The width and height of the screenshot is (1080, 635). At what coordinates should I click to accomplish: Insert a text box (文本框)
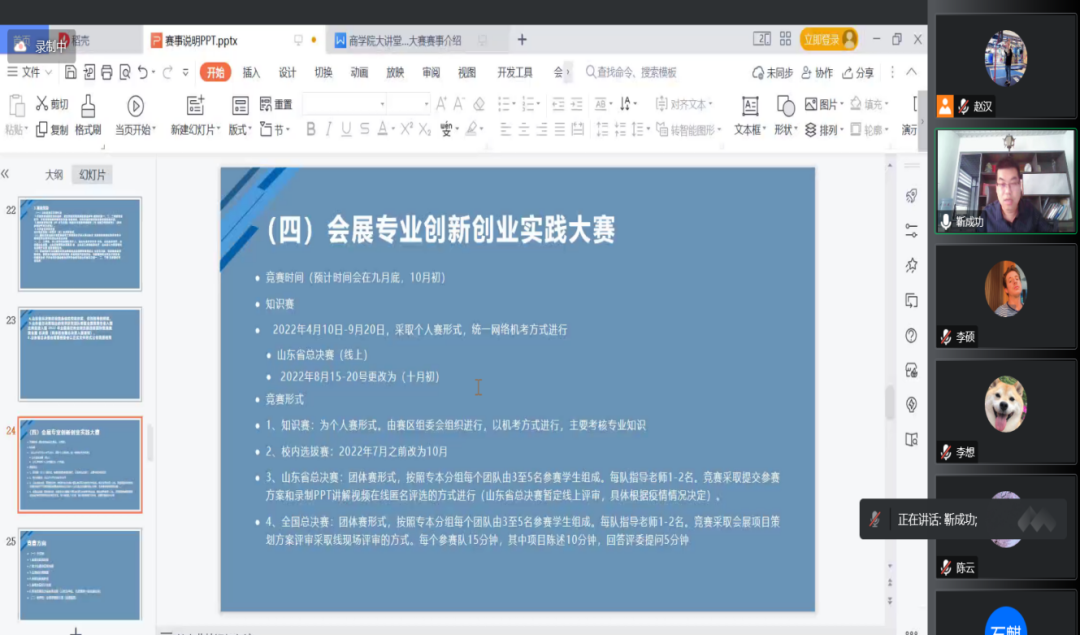point(749,106)
